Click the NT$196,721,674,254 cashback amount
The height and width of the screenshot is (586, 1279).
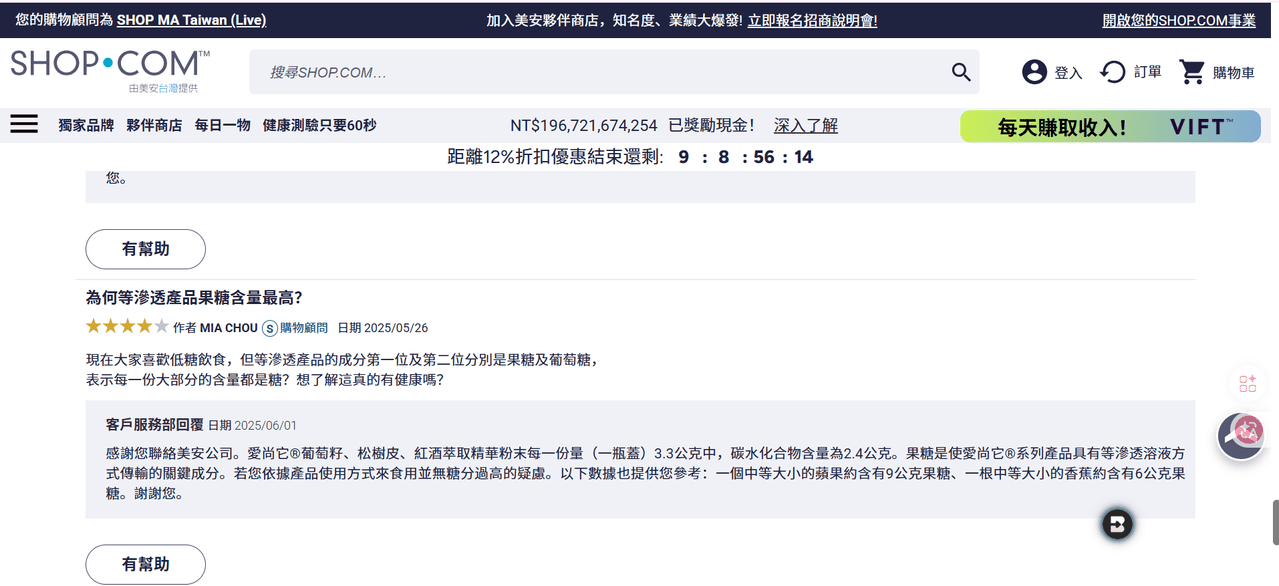(x=584, y=125)
